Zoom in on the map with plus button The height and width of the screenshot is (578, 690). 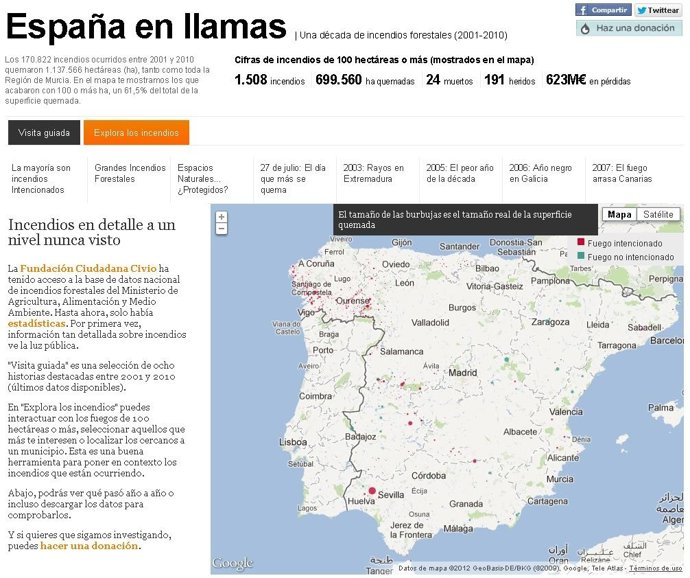coord(221,217)
